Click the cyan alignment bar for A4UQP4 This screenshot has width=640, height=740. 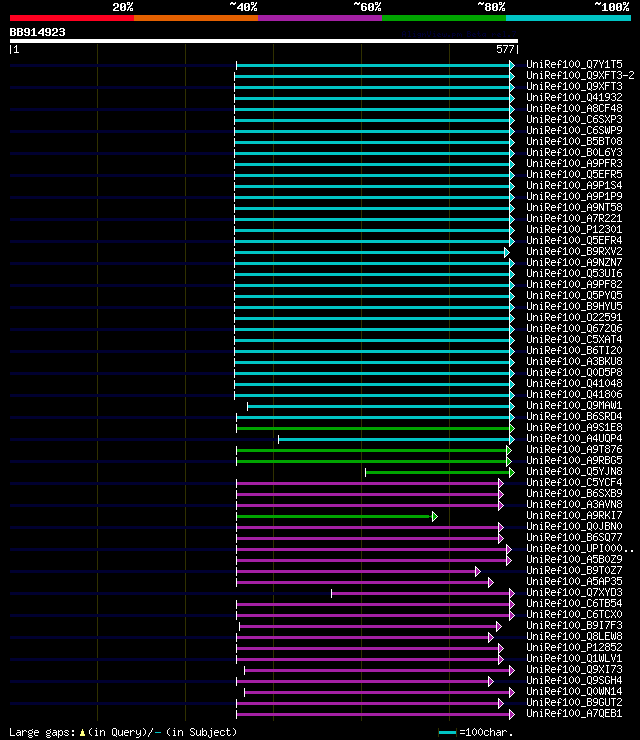394,439
